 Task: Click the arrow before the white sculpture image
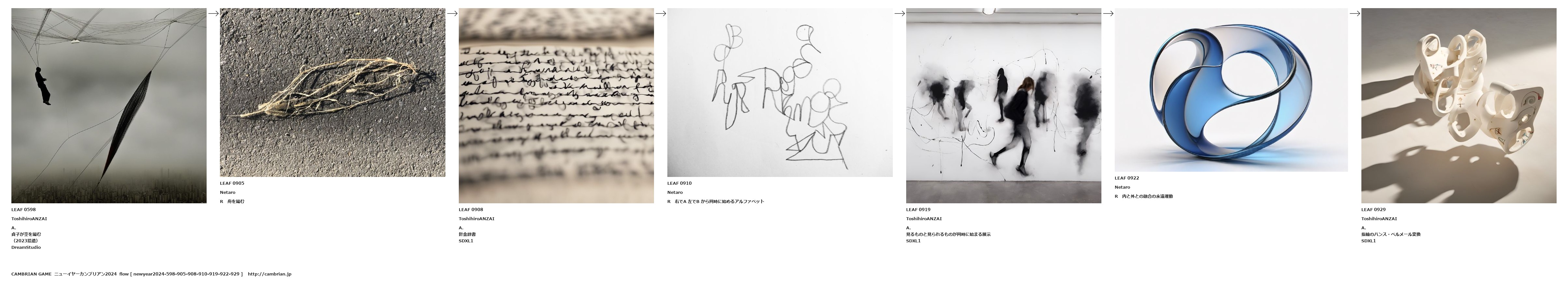(x=1354, y=13)
